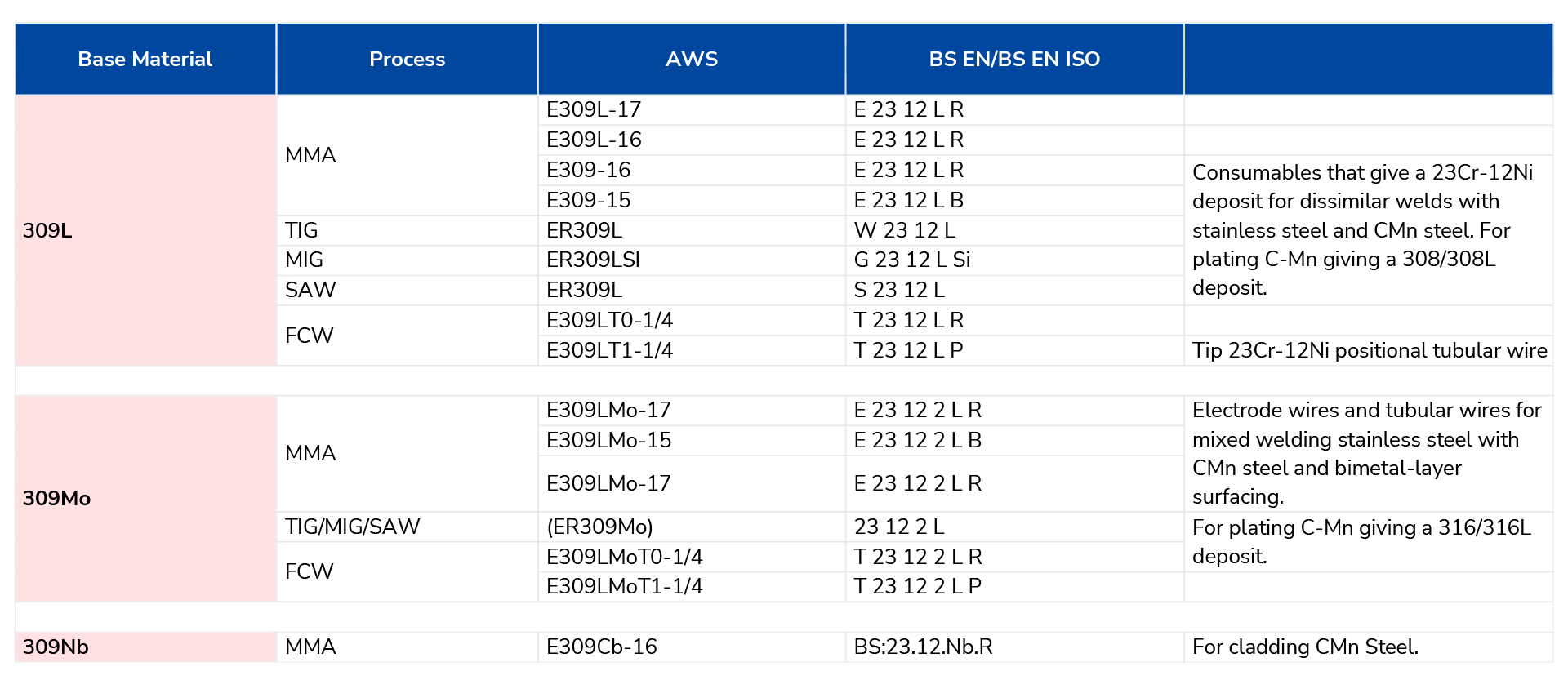The height and width of the screenshot is (680, 1568).
Task: Select the E309LMo-15 cell
Action: pyautogui.click(x=692, y=440)
